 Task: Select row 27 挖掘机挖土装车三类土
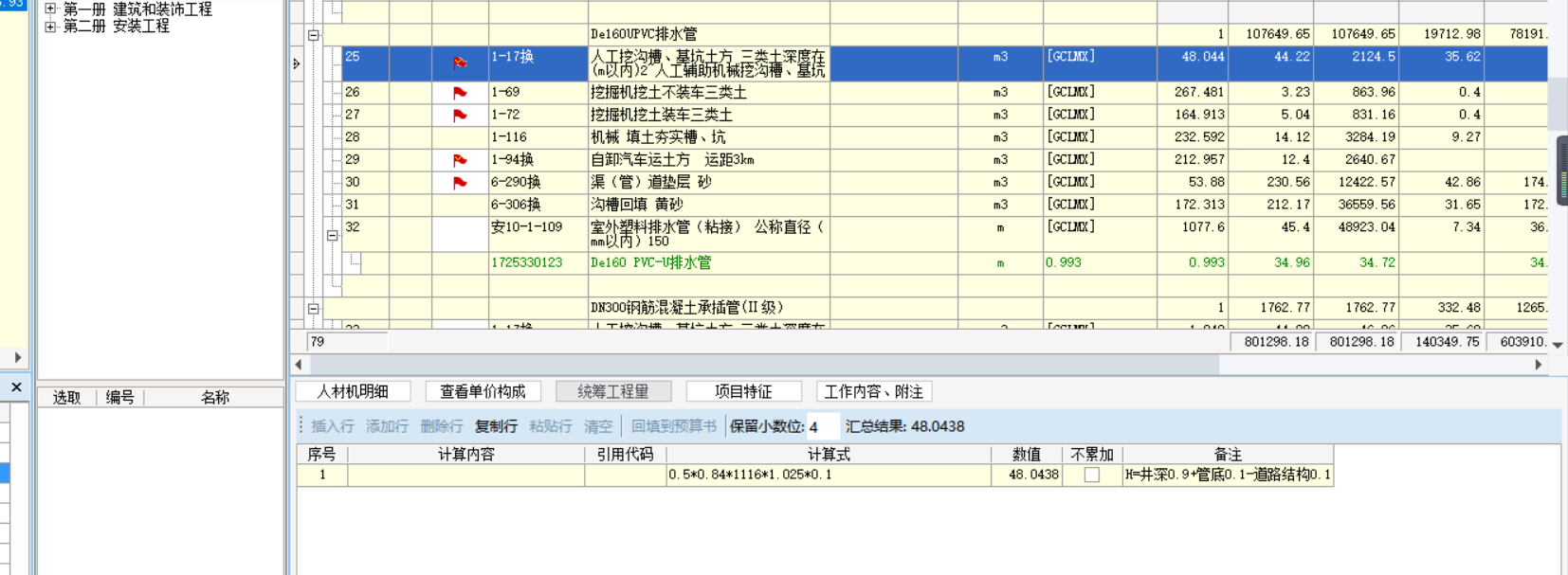coord(708,115)
